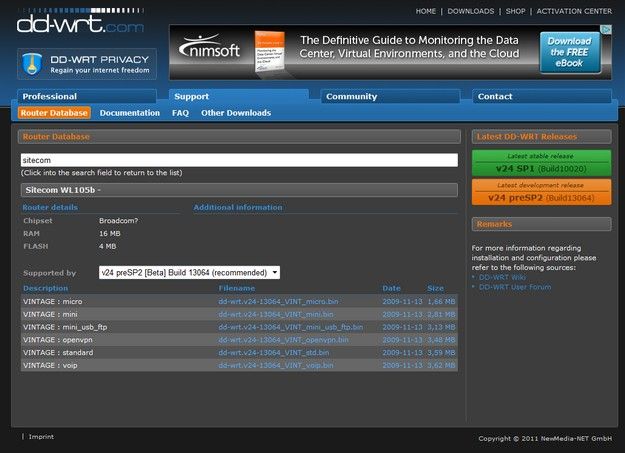Viewport: 625px width, 453px height.
Task: Click the Additional information heading
Action: pos(238,207)
